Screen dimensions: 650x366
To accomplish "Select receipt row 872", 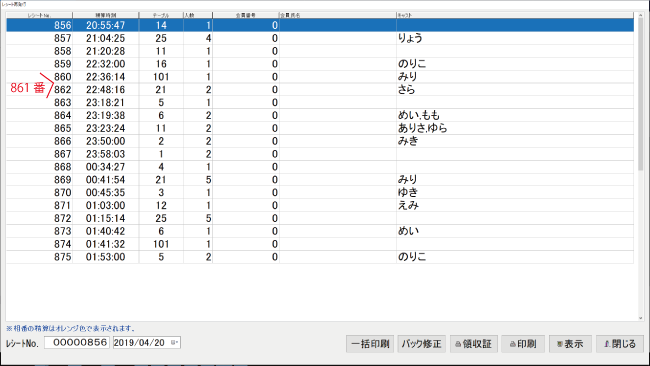I will 320,218.
